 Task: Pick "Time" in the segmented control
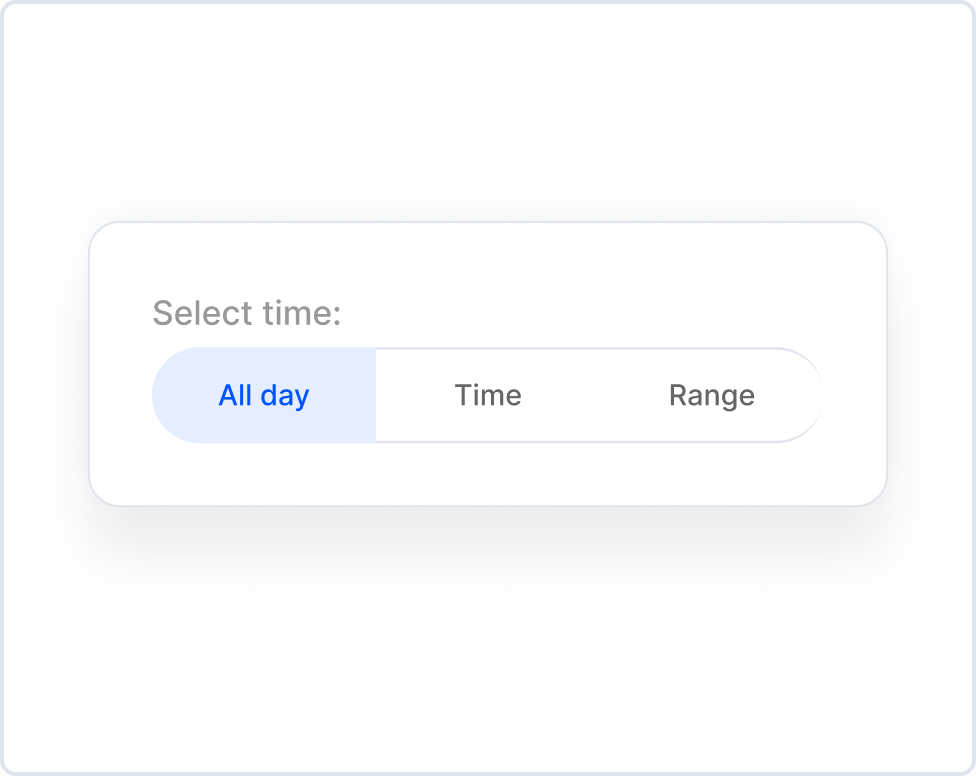[488, 395]
